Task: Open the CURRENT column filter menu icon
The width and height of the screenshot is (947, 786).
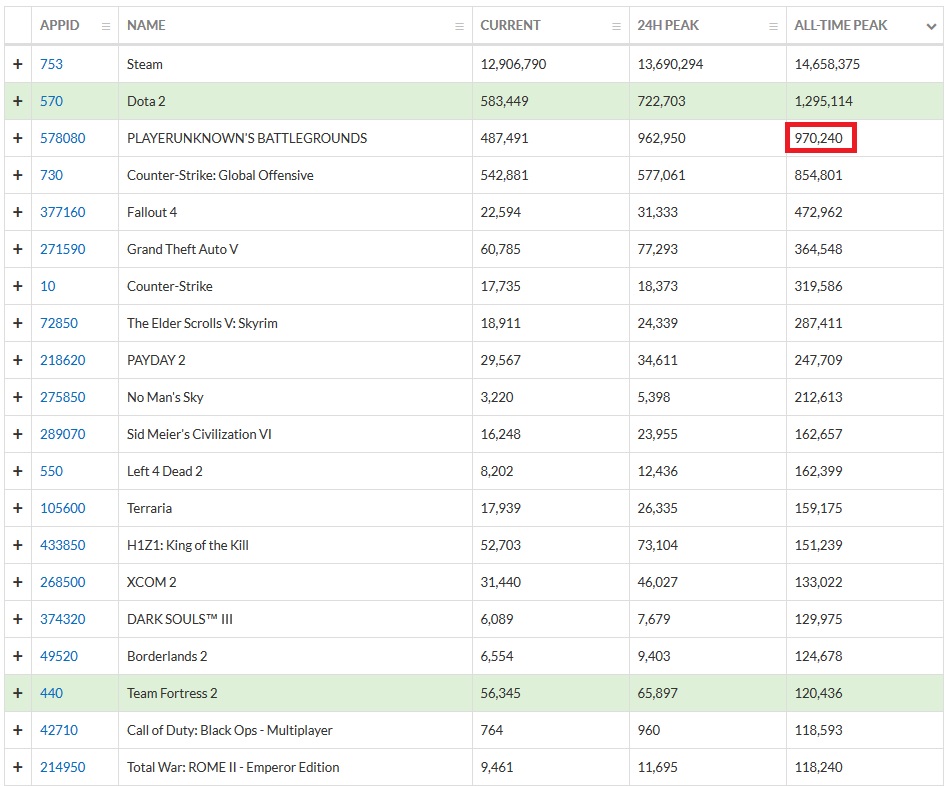Action: (617, 27)
